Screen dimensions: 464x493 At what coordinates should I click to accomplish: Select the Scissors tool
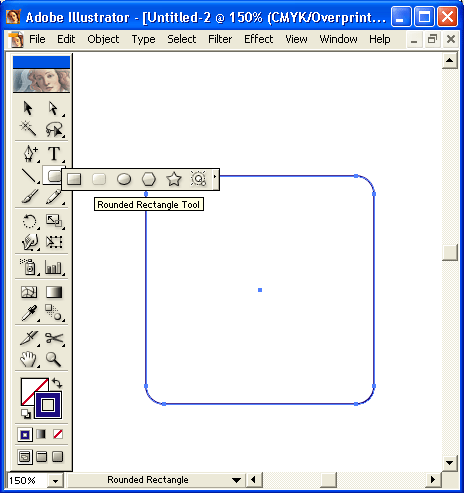[x=54, y=338]
